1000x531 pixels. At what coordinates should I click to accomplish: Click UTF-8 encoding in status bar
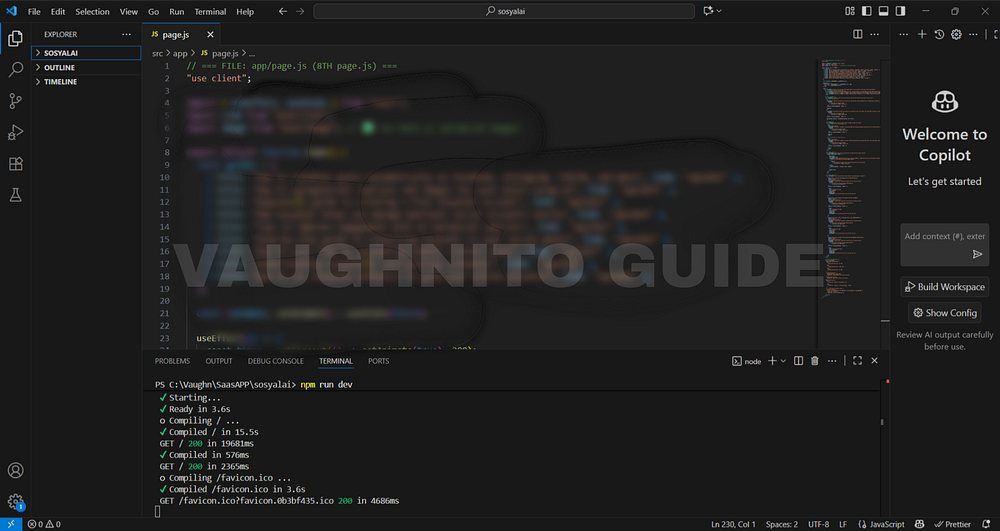[818, 524]
